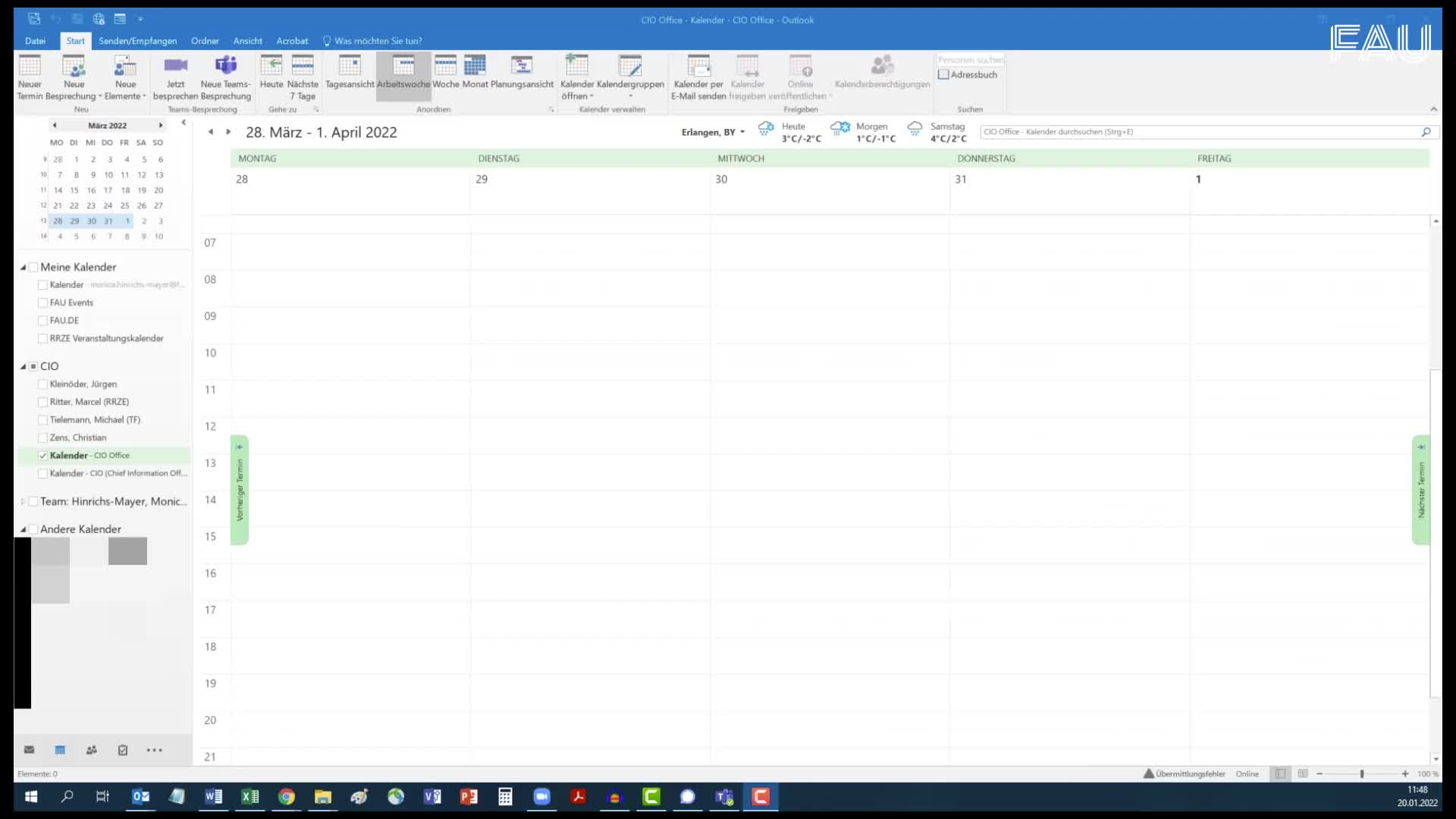The width and height of the screenshot is (1456, 819).
Task: Open the Ansicht ribbon tab
Action: coord(247,41)
